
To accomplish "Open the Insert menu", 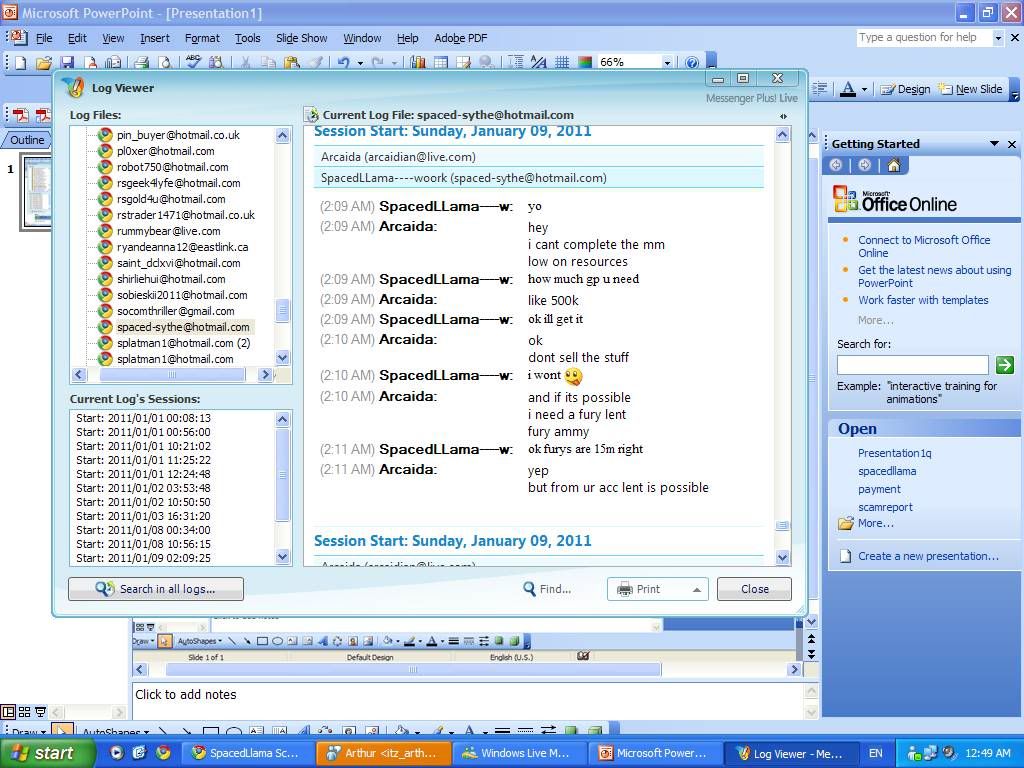I will pyautogui.click(x=155, y=38).
